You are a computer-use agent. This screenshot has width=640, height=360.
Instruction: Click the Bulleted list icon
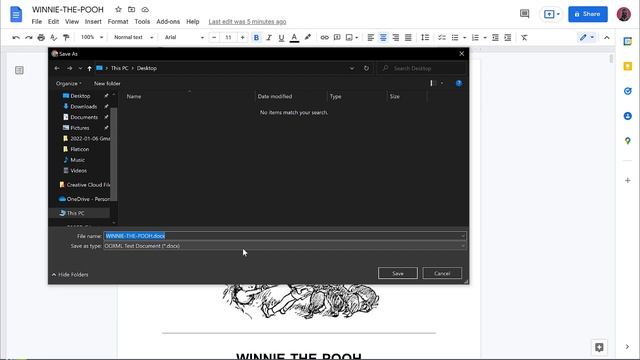tap(455, 38)
